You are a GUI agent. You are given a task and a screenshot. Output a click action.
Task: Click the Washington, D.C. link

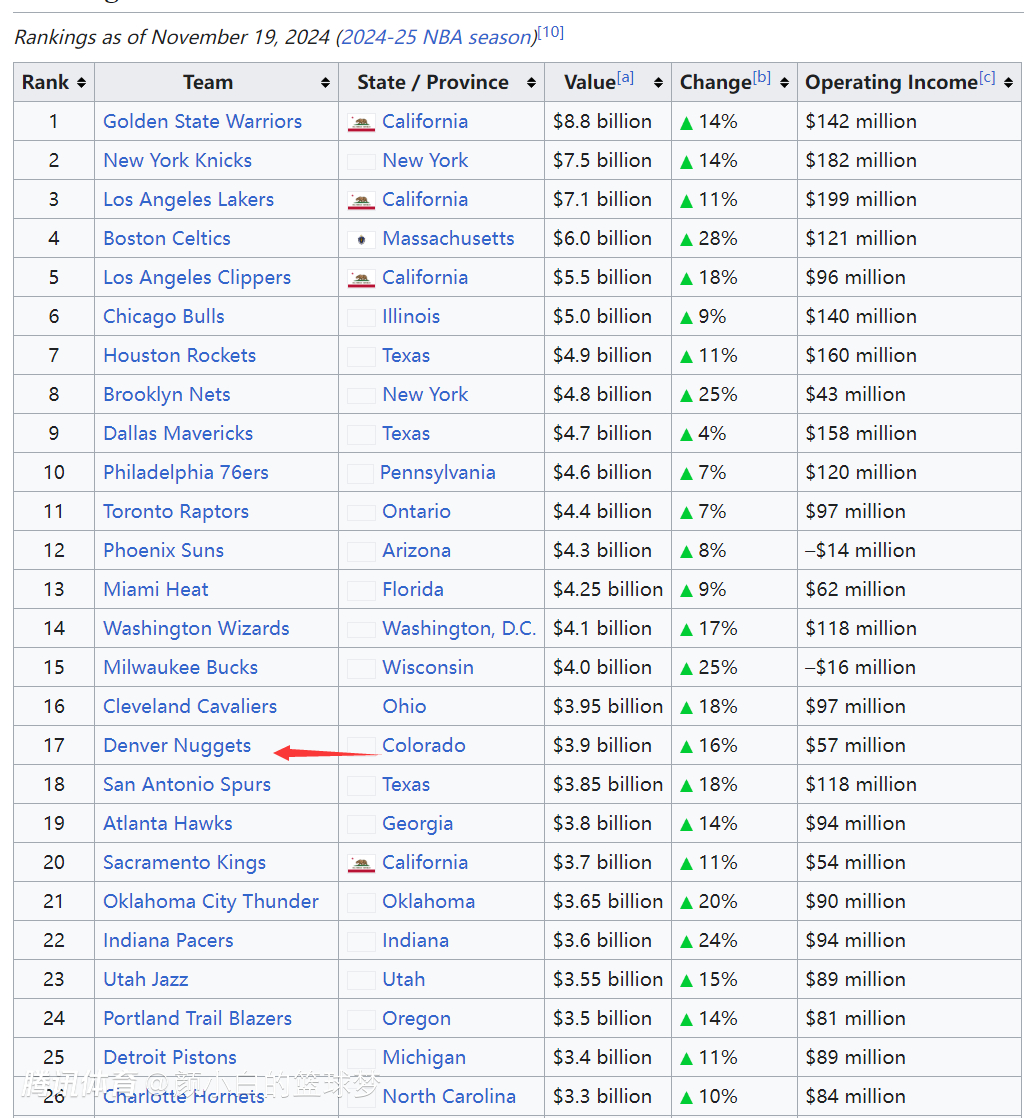[x=459, y=628]
